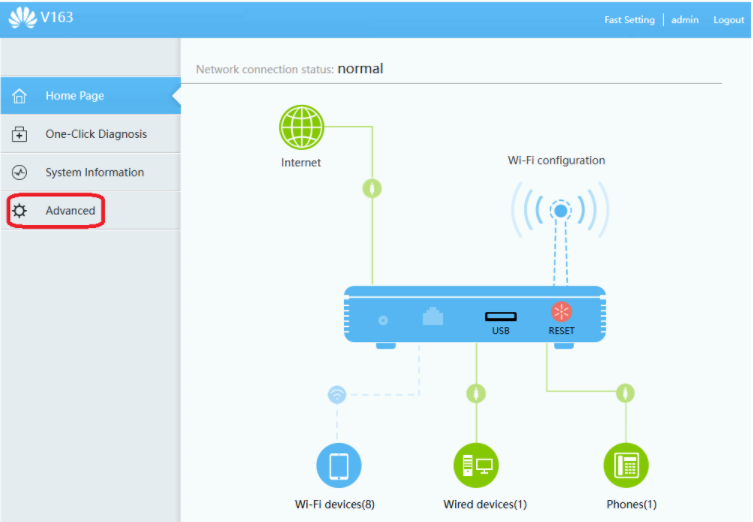Screen dimensions: 753x522
Task: Open the Wired devices computer icon
Action: pos(476,465)
